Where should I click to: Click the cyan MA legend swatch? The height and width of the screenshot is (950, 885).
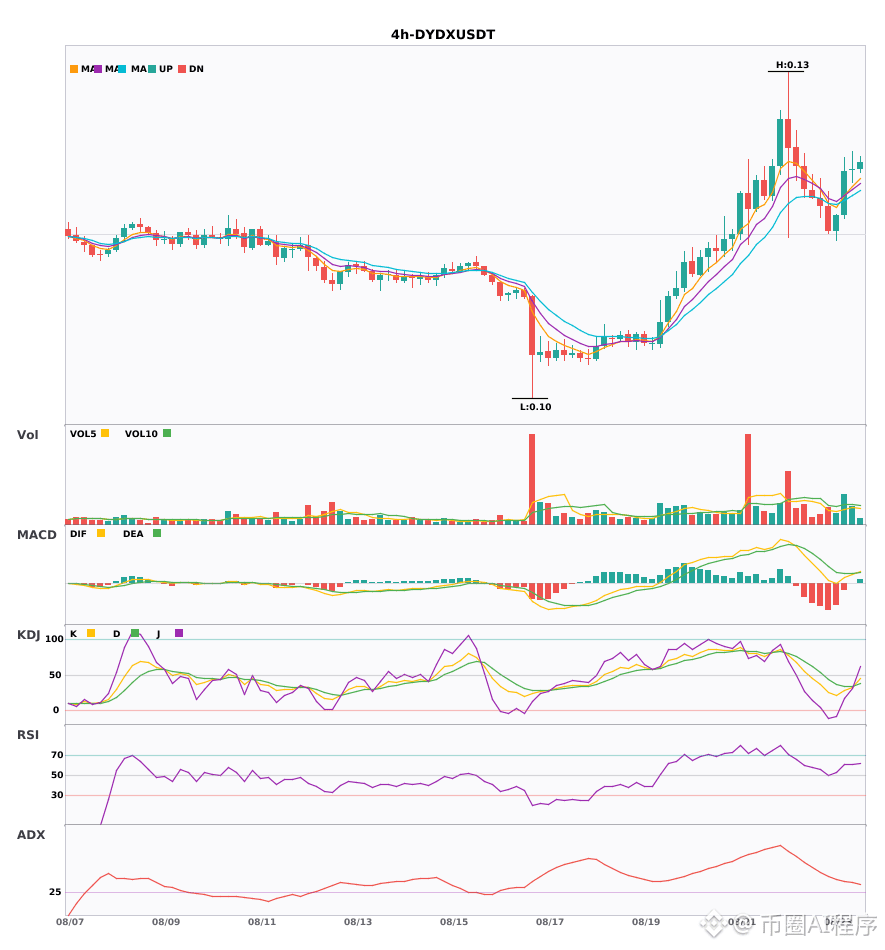(x=122, y=69)
